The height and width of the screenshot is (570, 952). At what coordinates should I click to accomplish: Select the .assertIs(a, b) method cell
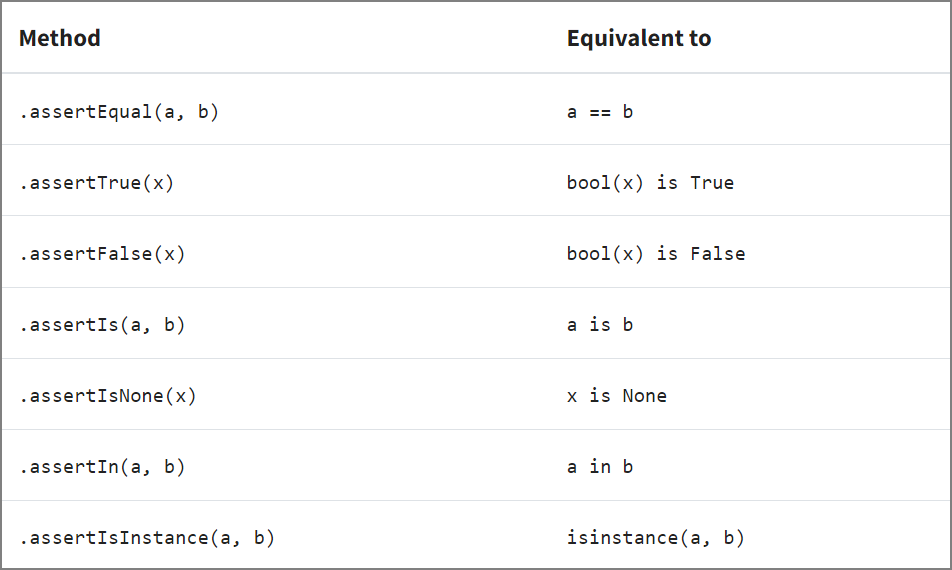102,325
